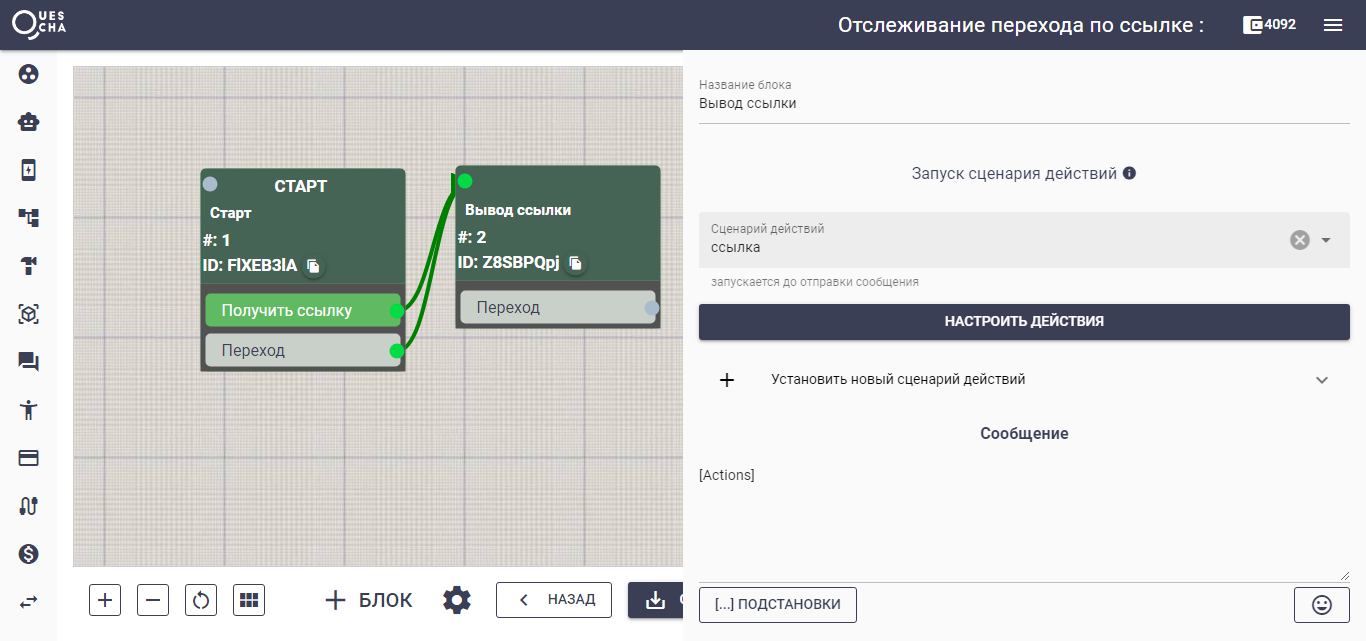1366x641 pixels.
Task: Zoom in on the flow canvas
Action: [104, 599]
